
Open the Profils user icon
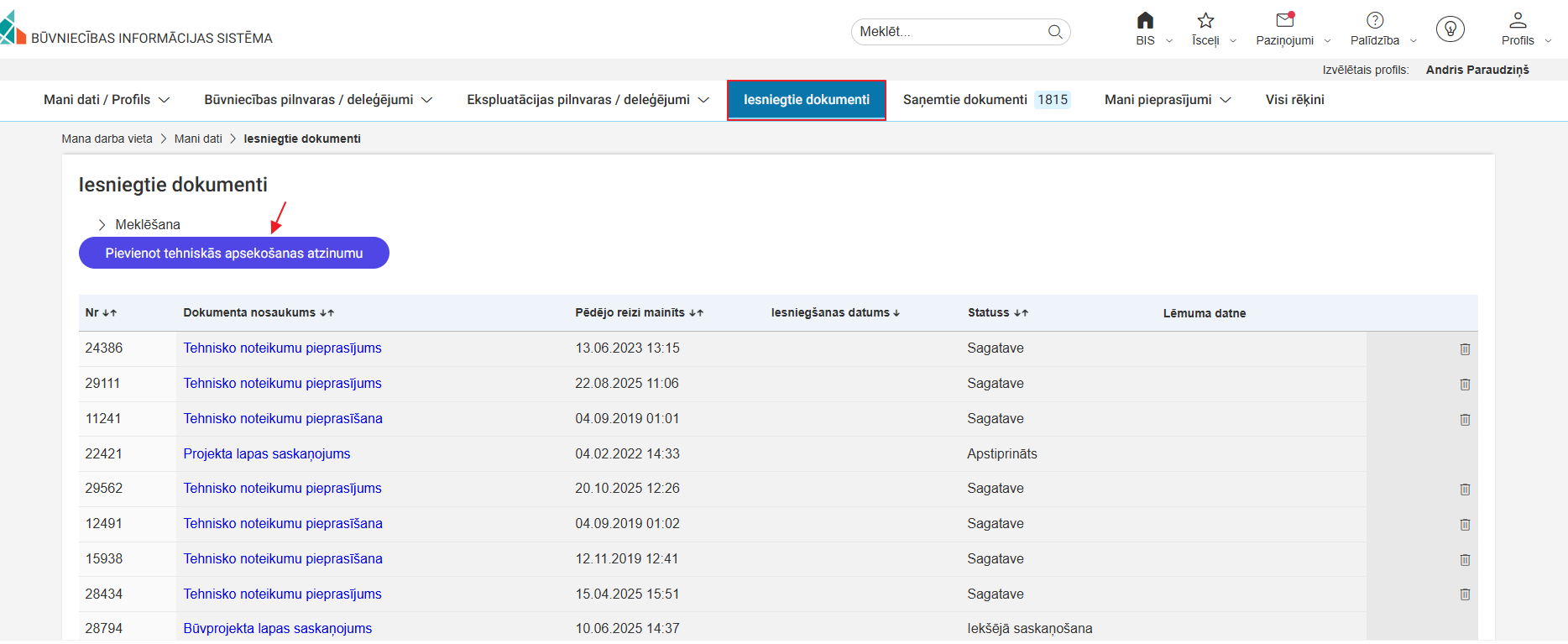coord(1518,21)
